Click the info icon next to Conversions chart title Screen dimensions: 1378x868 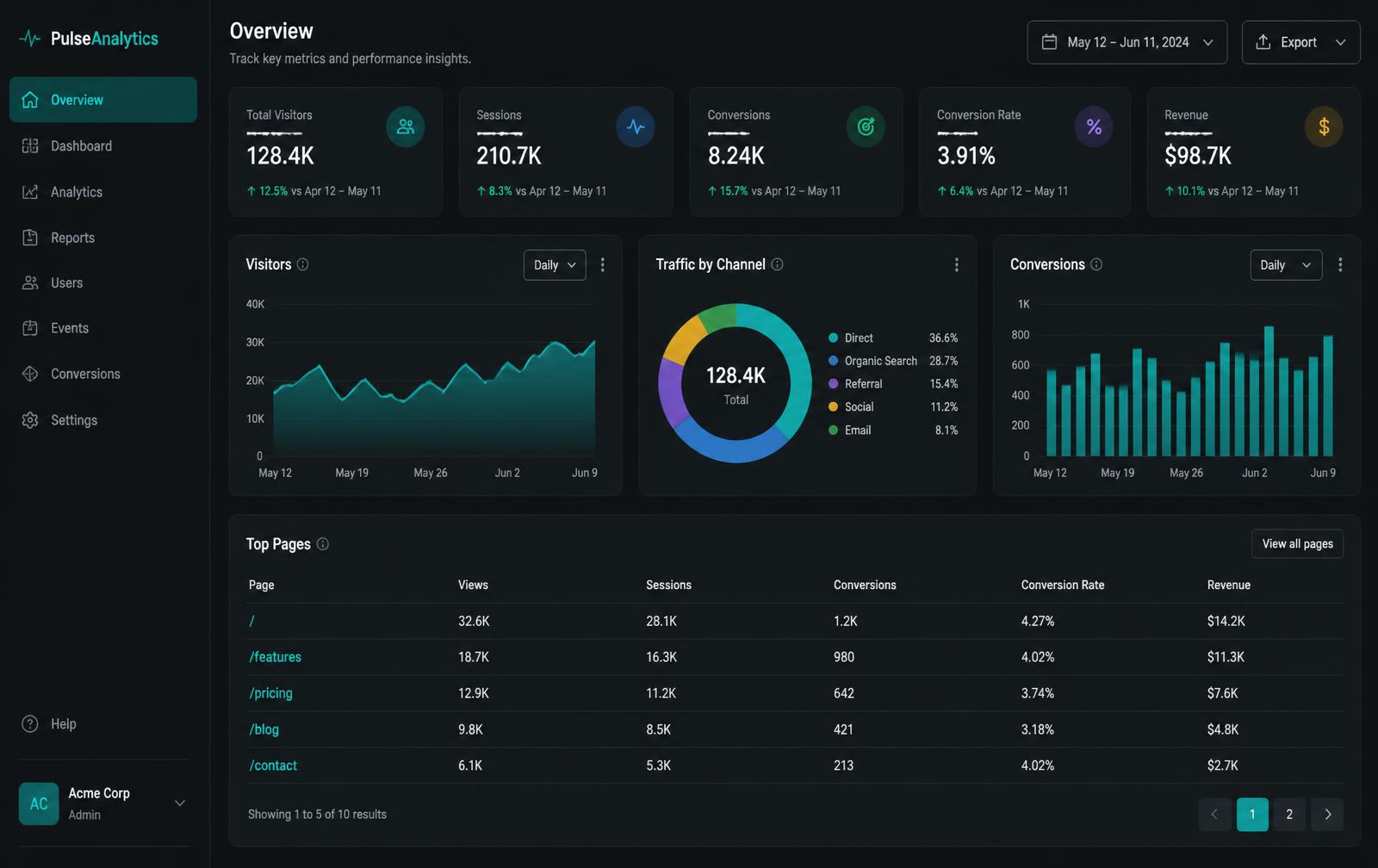(1096, 264)
